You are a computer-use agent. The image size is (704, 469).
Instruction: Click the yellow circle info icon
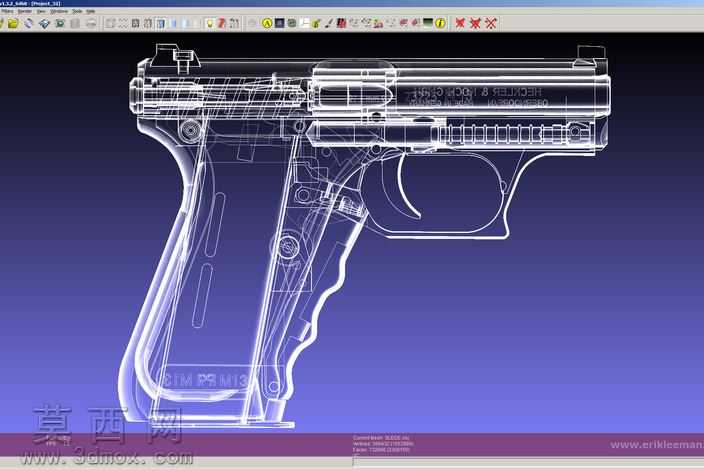click(x=440, y=23)
